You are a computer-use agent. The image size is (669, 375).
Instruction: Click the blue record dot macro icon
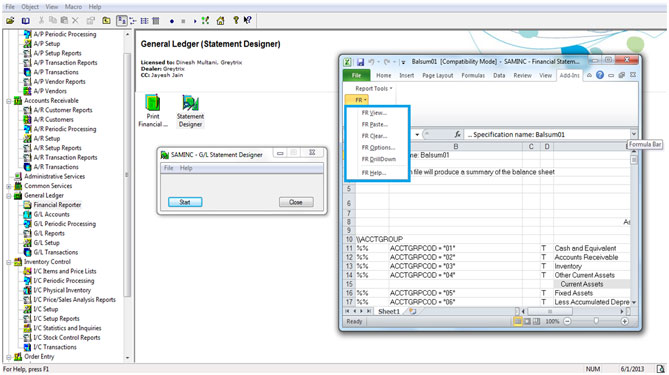click(x=172, y=21)
